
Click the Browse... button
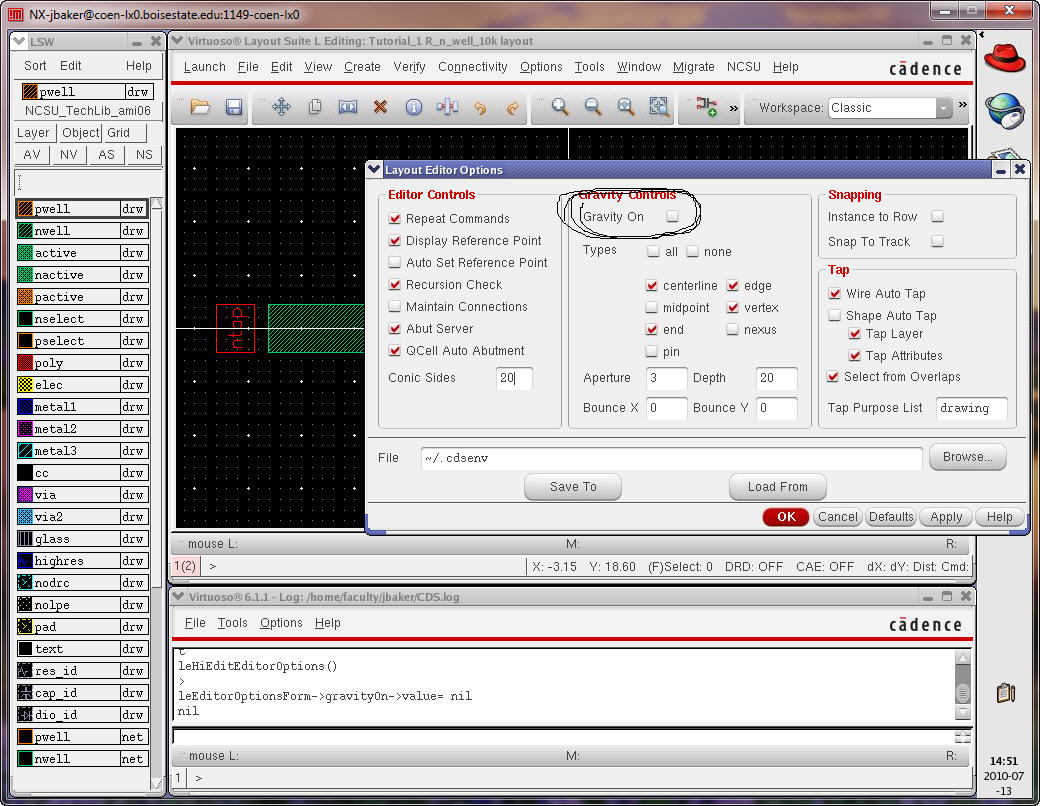click(x=967, y=457)
